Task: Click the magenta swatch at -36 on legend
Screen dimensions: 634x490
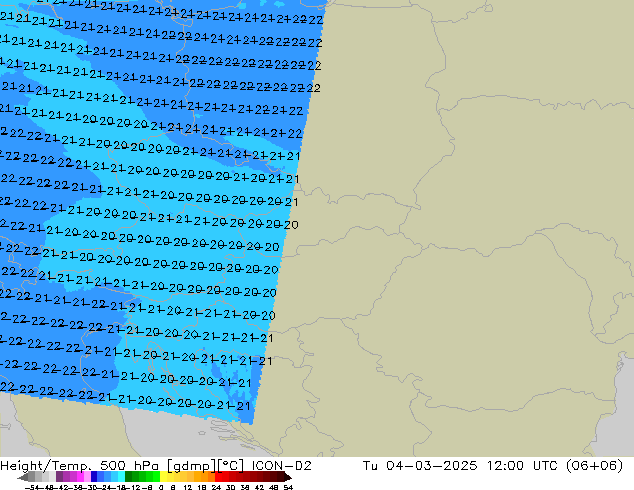Action: 80,477
